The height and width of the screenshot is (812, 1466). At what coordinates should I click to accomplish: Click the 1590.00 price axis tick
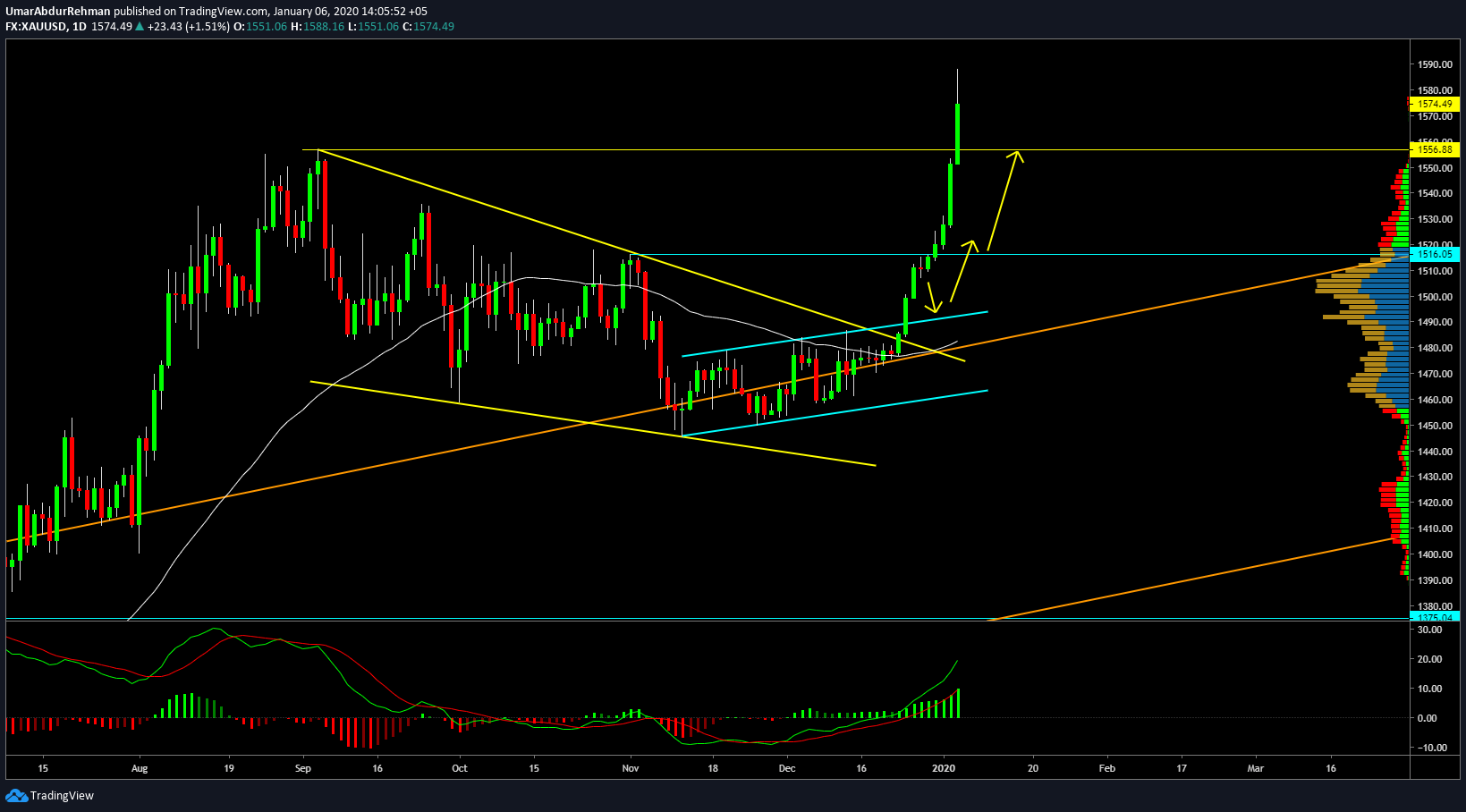pos(1435,64)
